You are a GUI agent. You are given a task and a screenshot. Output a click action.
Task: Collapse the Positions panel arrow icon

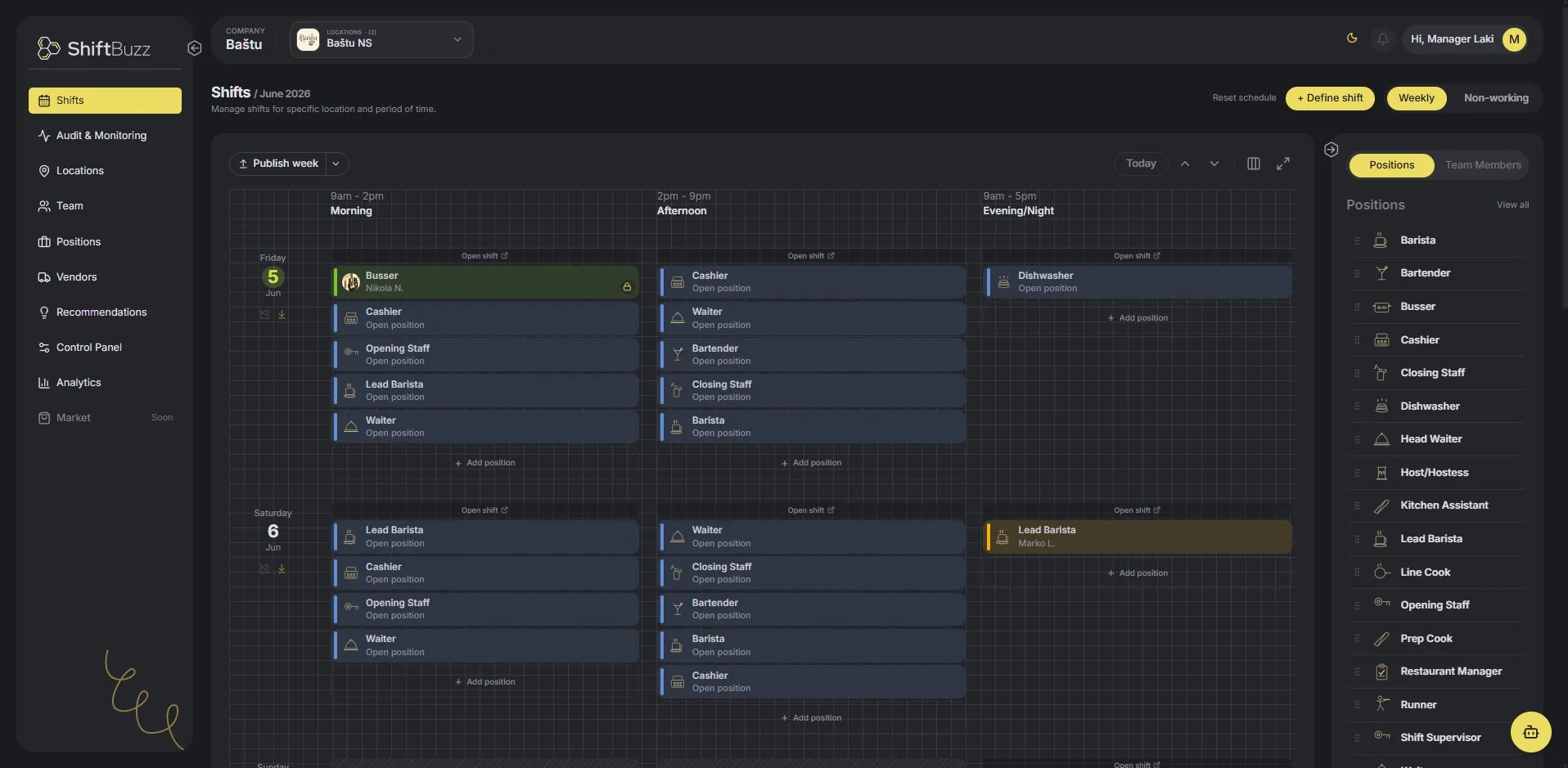pos(1331,150)
